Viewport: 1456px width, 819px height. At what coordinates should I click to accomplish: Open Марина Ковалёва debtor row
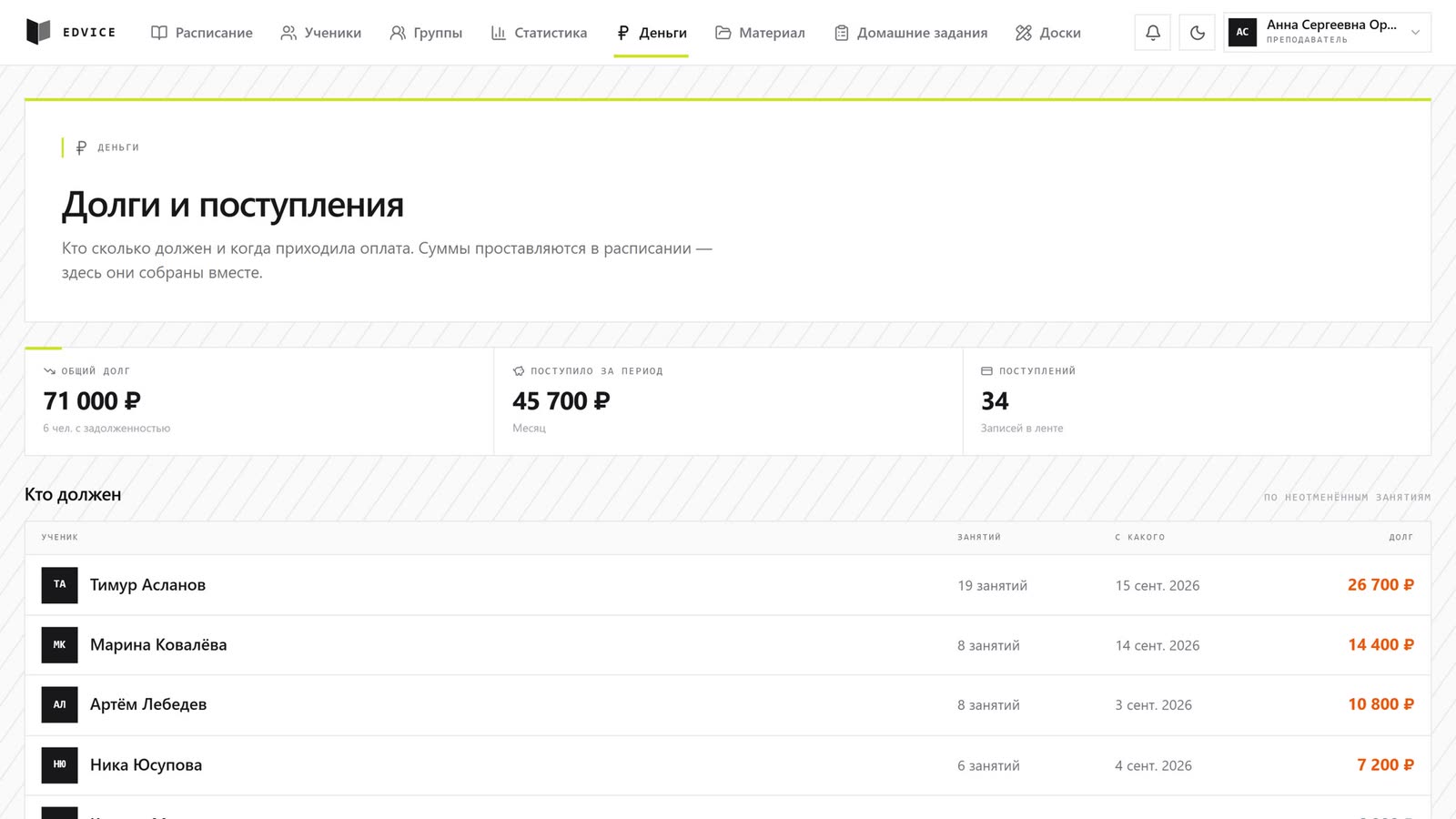[x=728, y=645]
